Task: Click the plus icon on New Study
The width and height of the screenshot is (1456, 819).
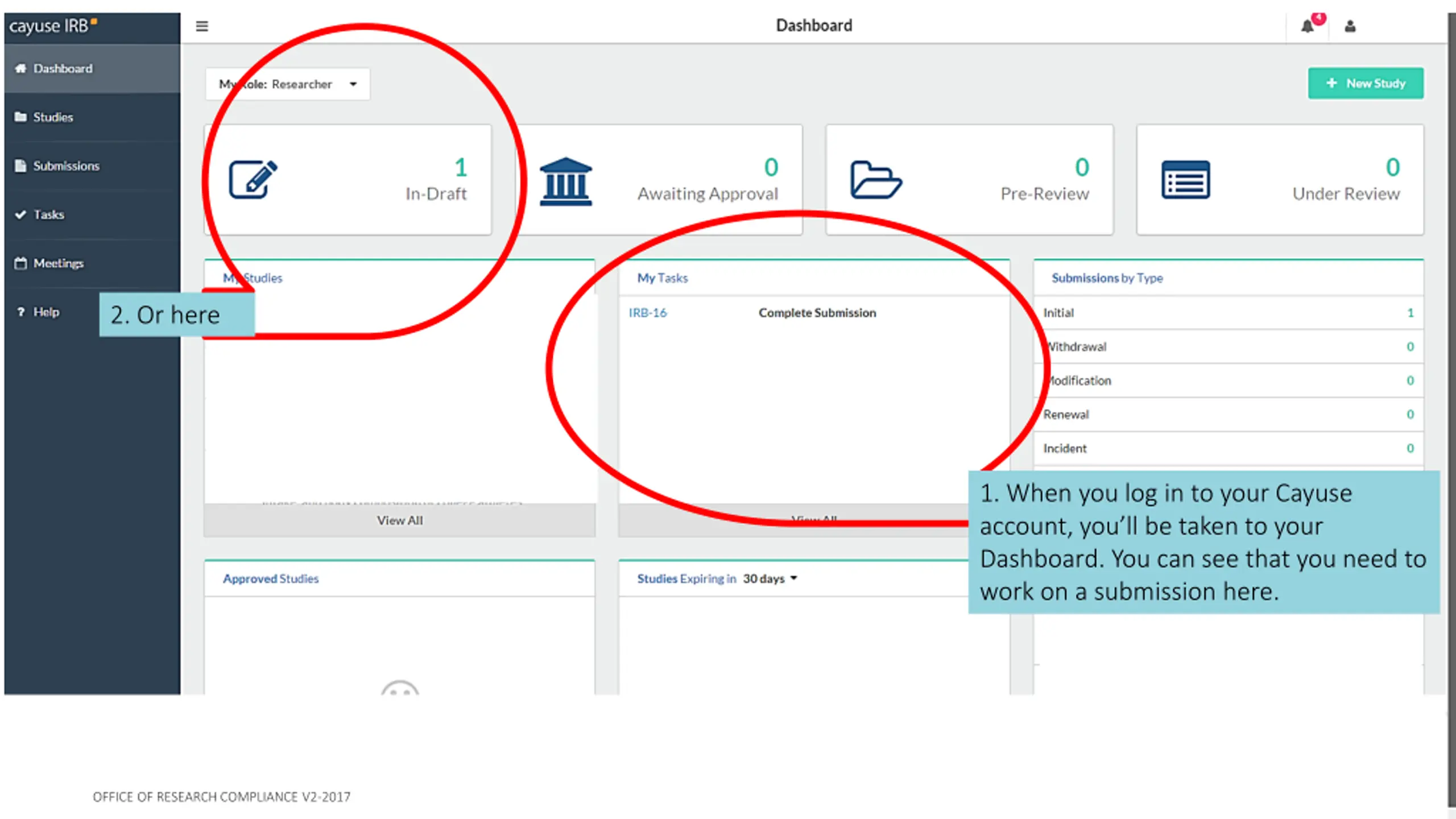Action: 1331,83
